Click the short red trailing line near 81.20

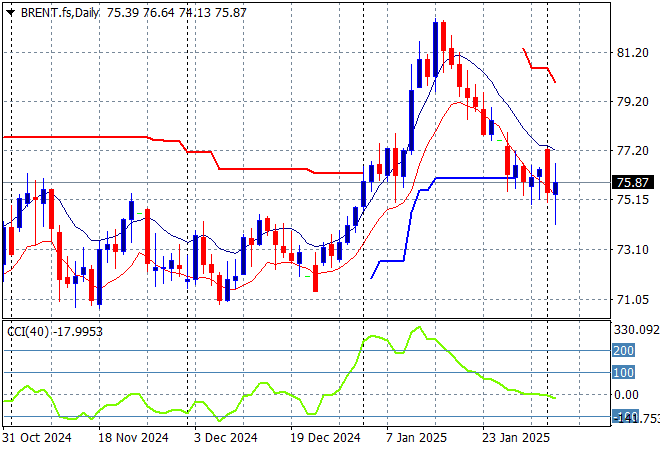coord(539,66)
